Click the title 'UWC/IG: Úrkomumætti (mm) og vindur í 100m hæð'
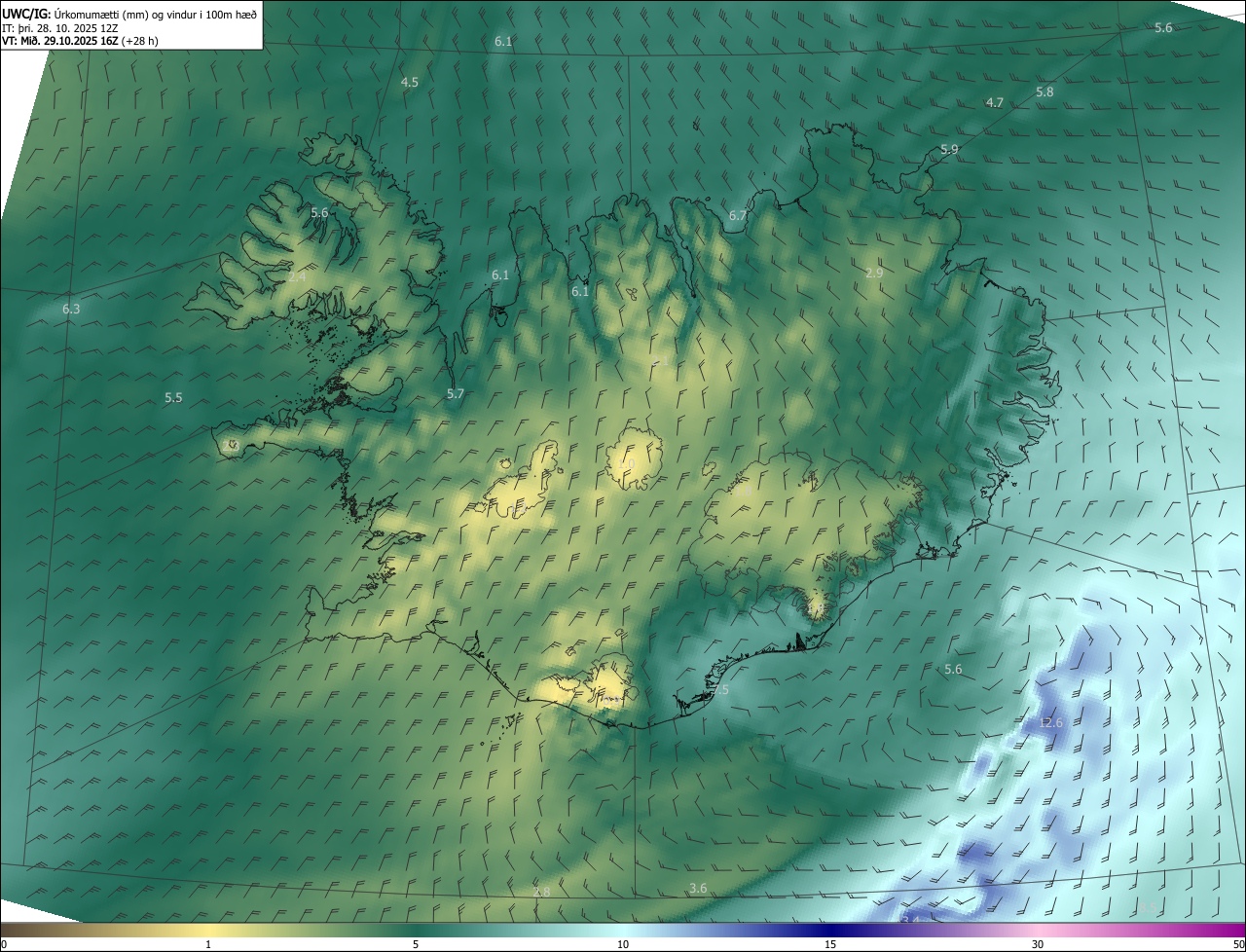Image resolution: width=1246 pixels, height=952 pixels. pos(129,14)
